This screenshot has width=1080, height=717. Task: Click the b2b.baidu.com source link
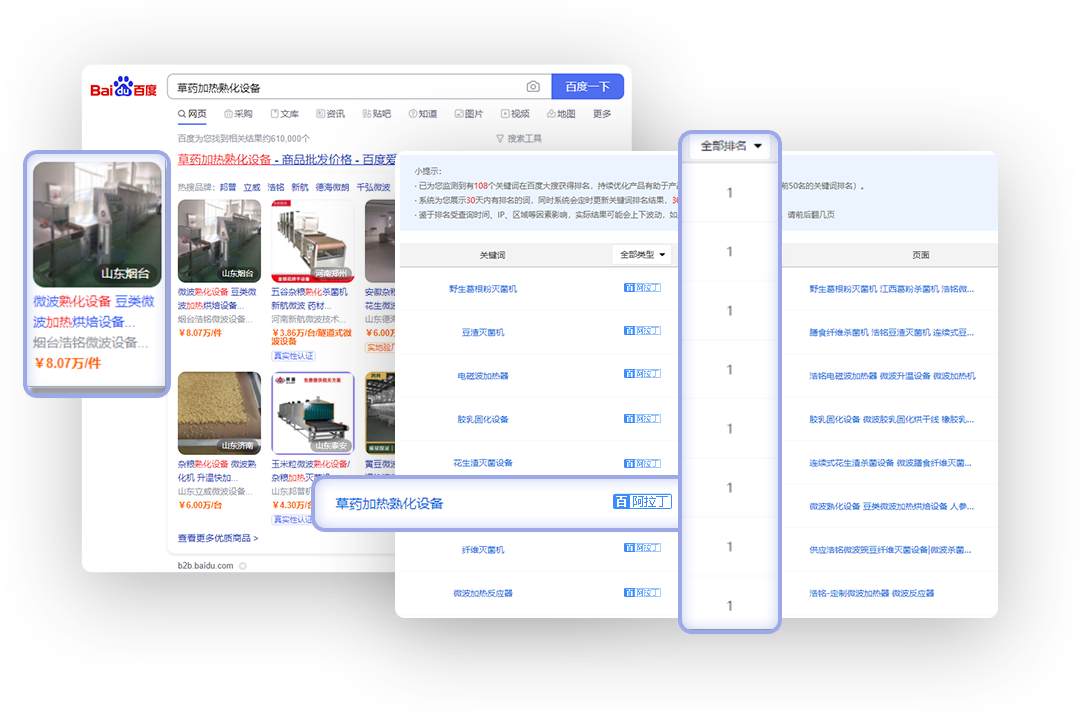pos(205,566)
